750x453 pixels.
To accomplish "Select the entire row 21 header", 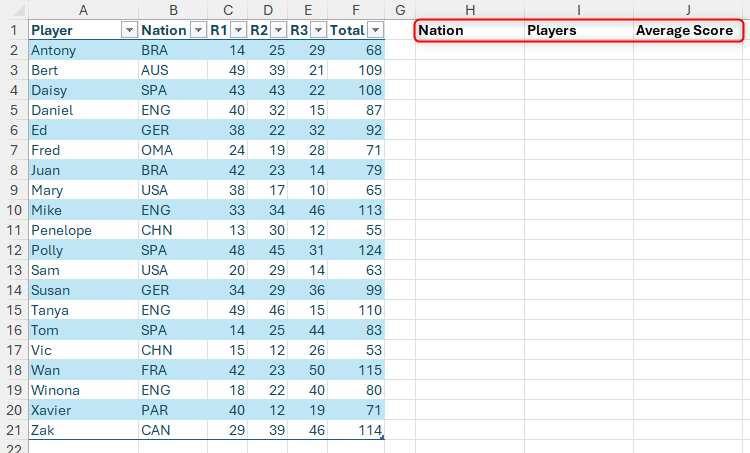I will tap(14, 430).
